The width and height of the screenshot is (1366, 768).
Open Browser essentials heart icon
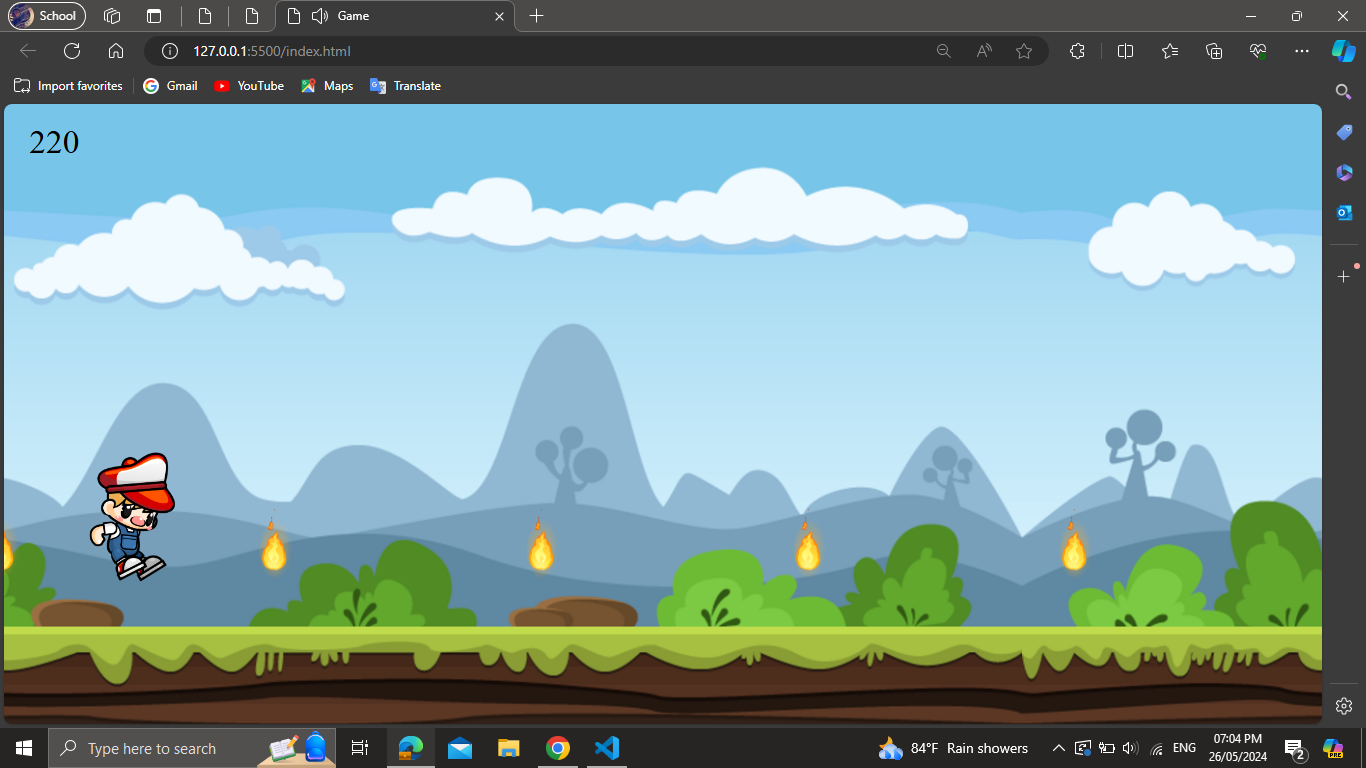coord(1258,51)
